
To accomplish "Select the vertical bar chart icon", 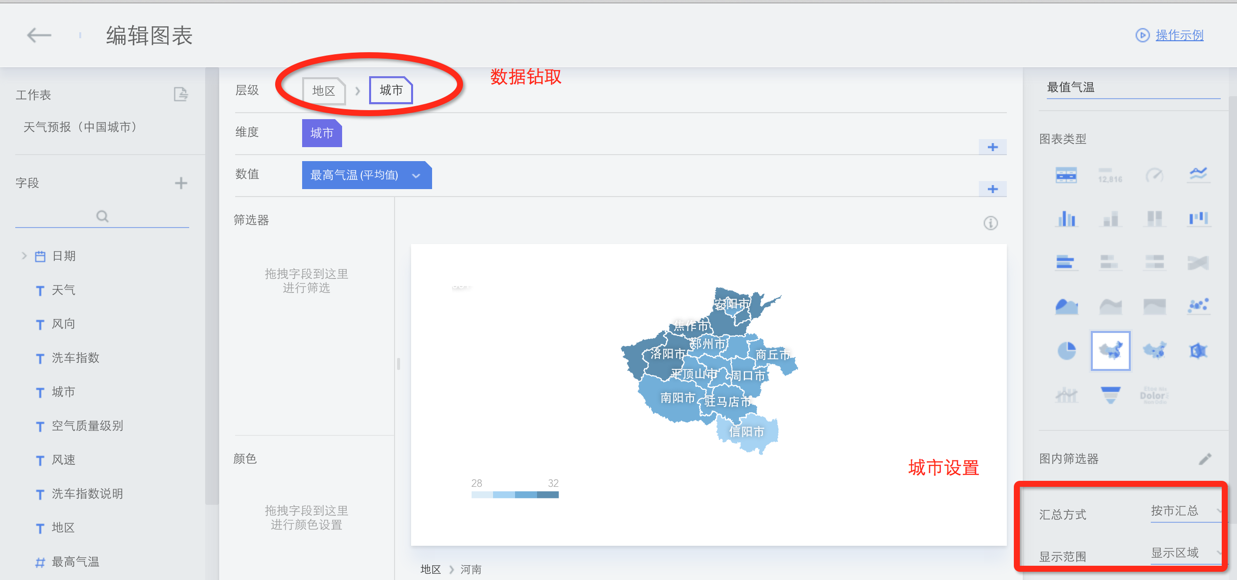I will pos(1066,219).
